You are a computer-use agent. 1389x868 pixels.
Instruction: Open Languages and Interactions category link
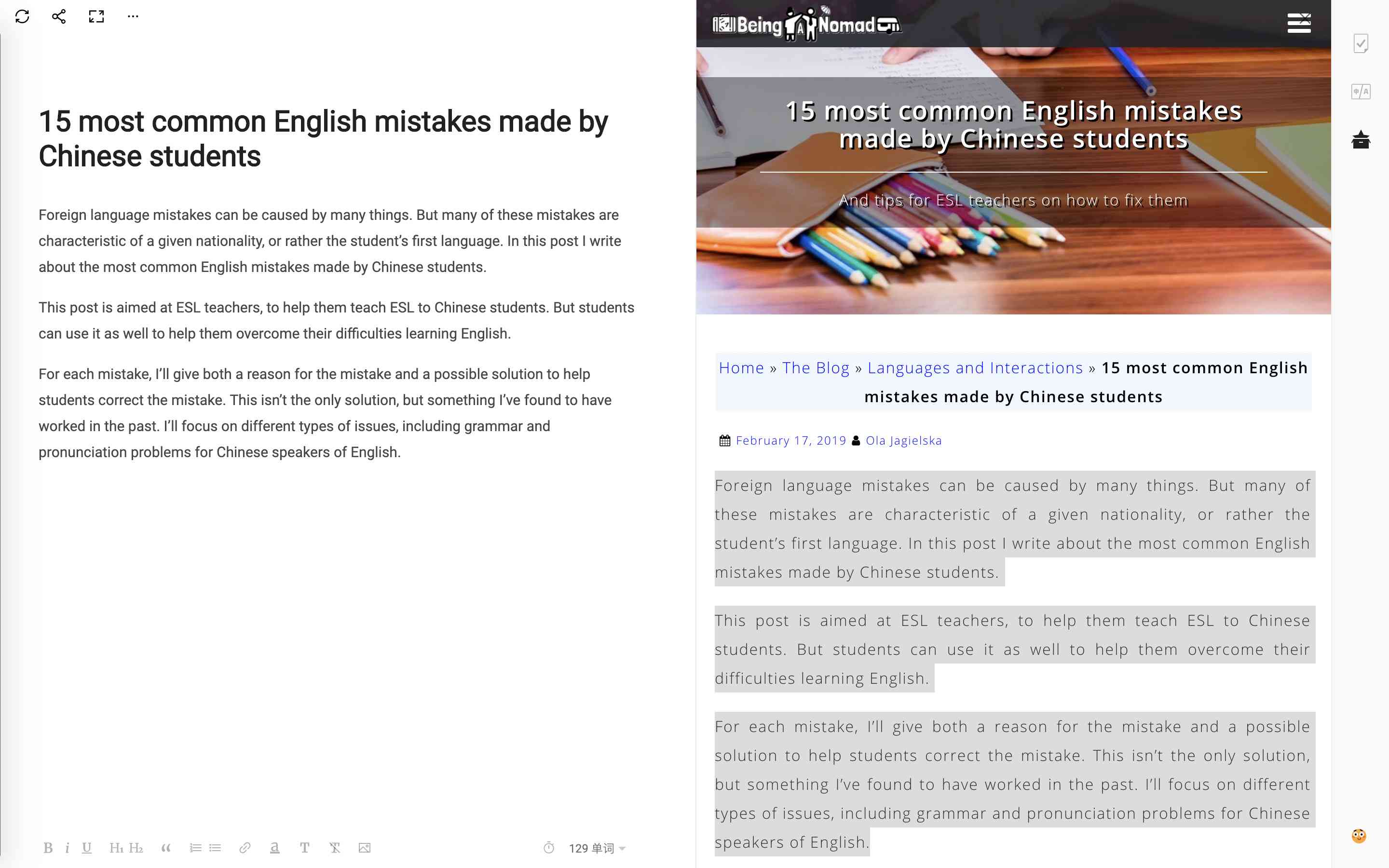tap(975, 367)
